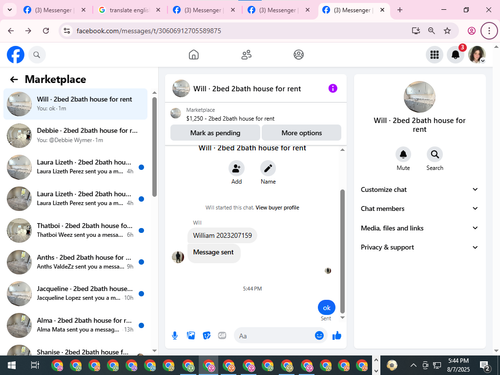Viewport: 500px width, 375px height.
Task: Open Windows Start button
Action: pyautogui.click(x=11, y=365)
